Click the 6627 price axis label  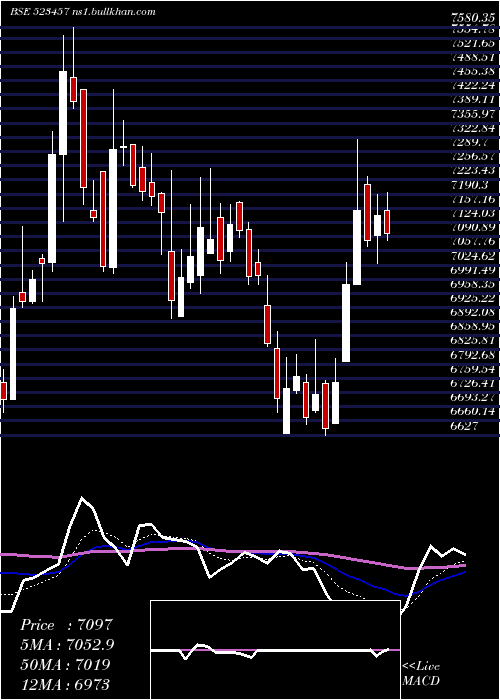pyautogui.click(x=464, y=426)
